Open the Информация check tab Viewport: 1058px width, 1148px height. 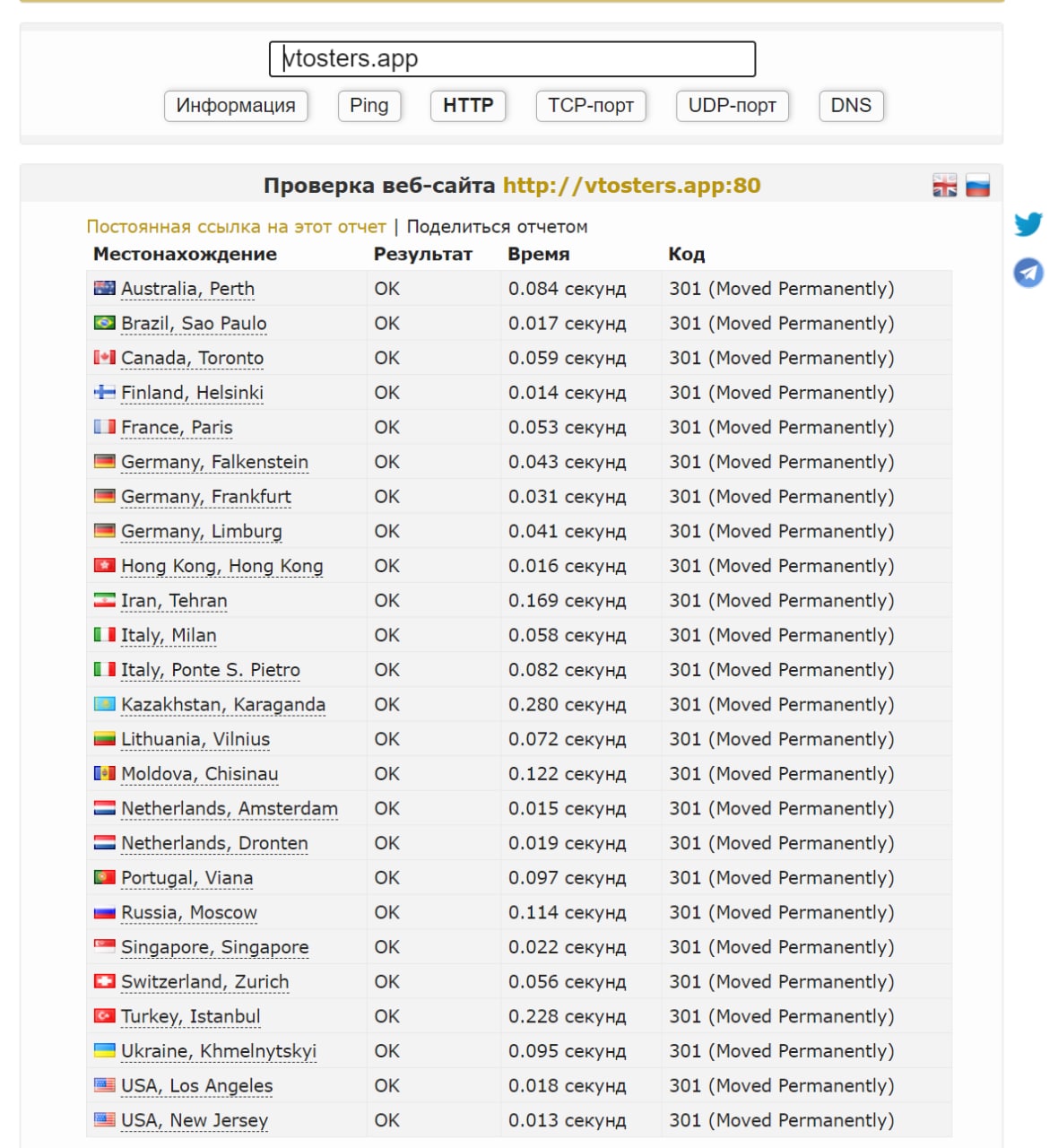click(236, 106)
